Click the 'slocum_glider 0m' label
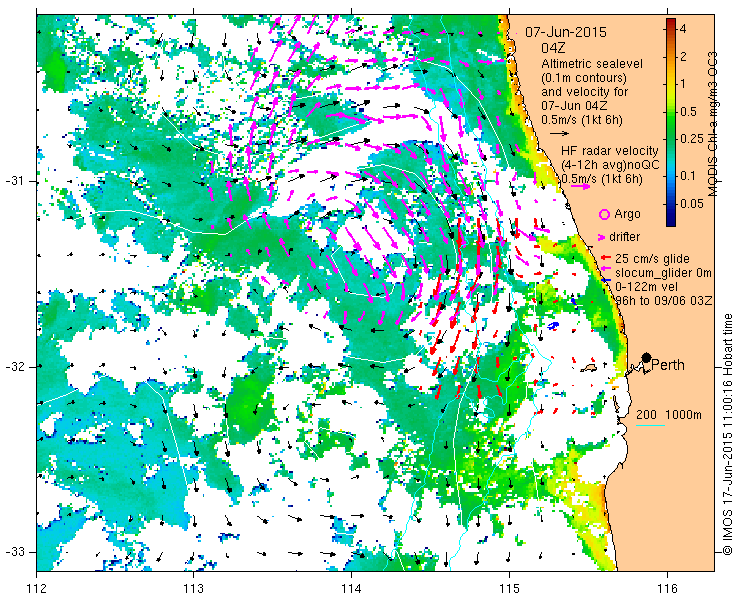This screenshot has width=740, height=600. 663,272
